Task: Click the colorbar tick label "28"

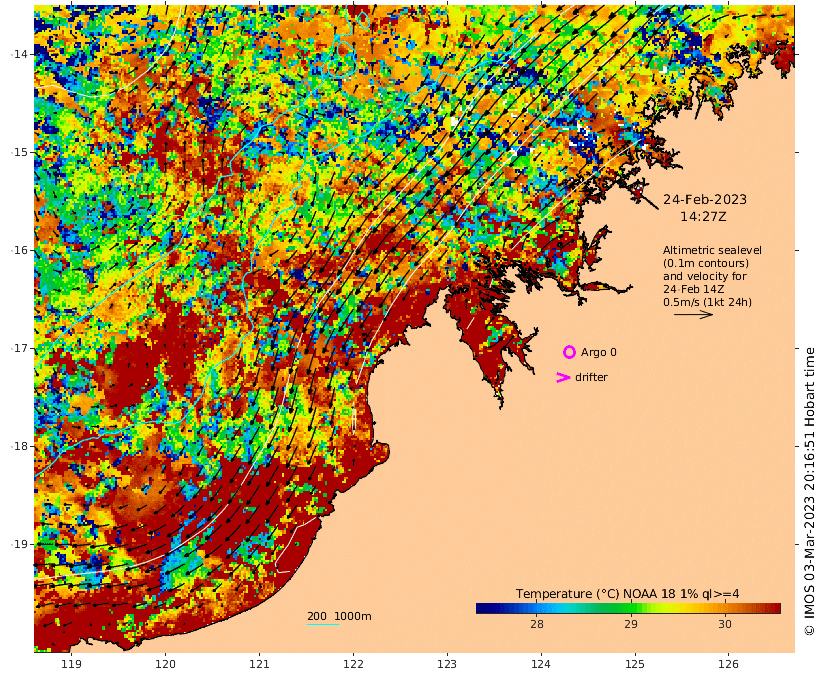Action: pyautogui.click(x=537, y=624)
